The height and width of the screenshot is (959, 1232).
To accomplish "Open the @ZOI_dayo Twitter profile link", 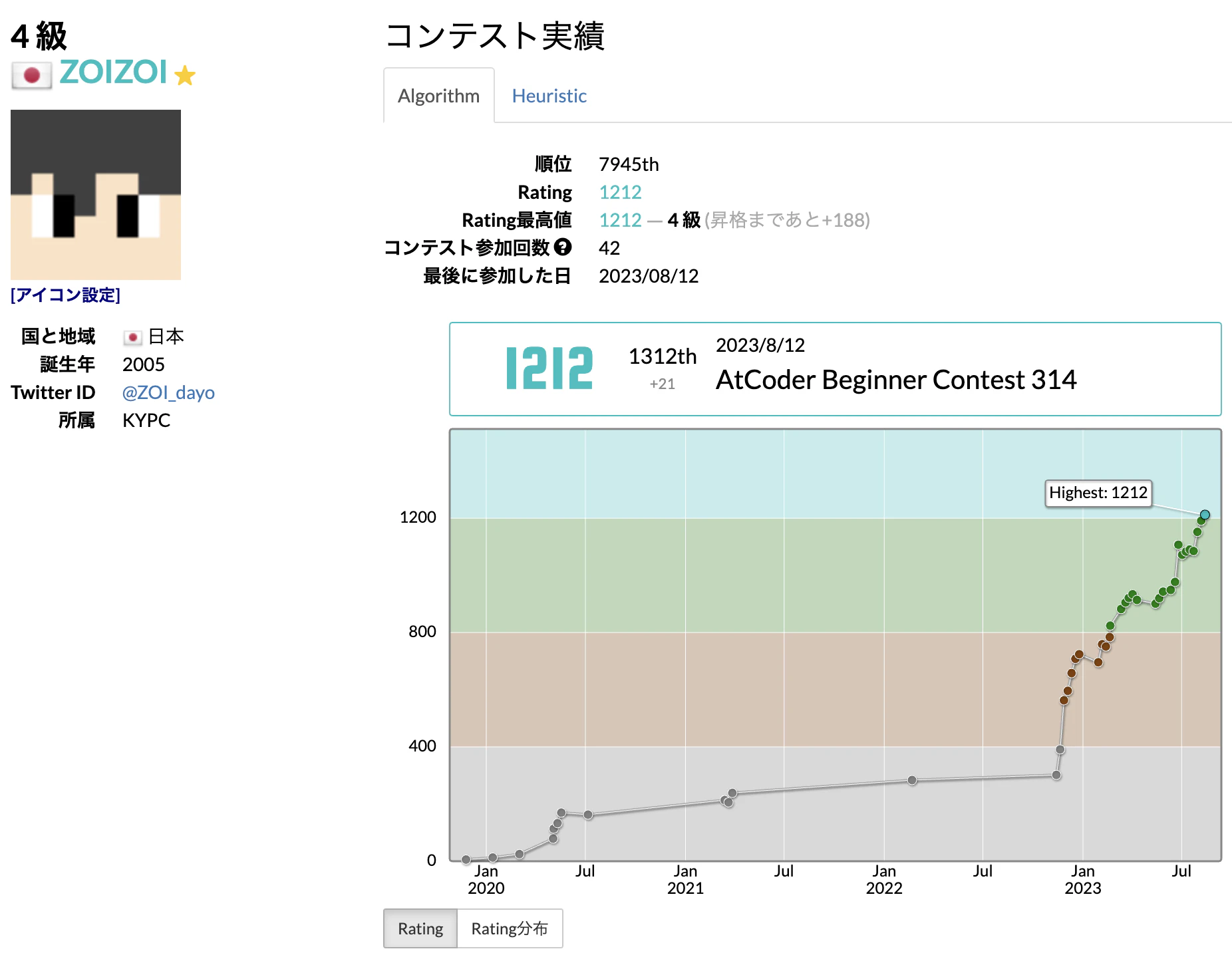I will coord(168,392).
